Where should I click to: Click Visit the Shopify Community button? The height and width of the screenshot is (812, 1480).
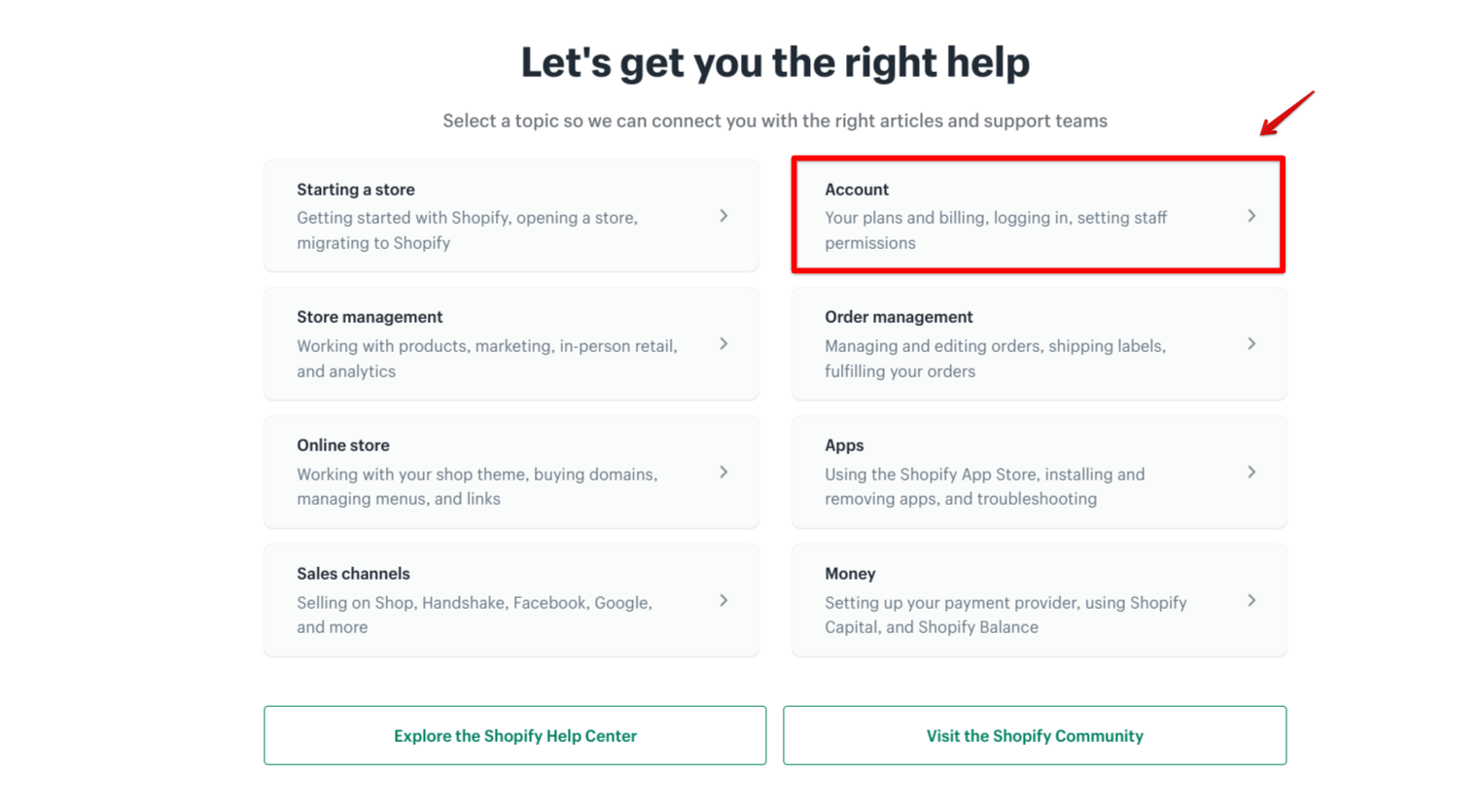pyautogui.click(x=1035, y=736)
